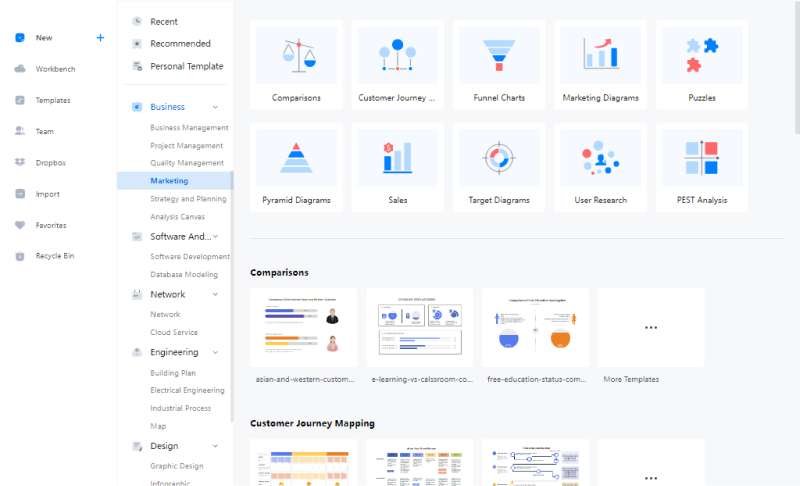
Task: Open the Team icon
Action: 20,131
